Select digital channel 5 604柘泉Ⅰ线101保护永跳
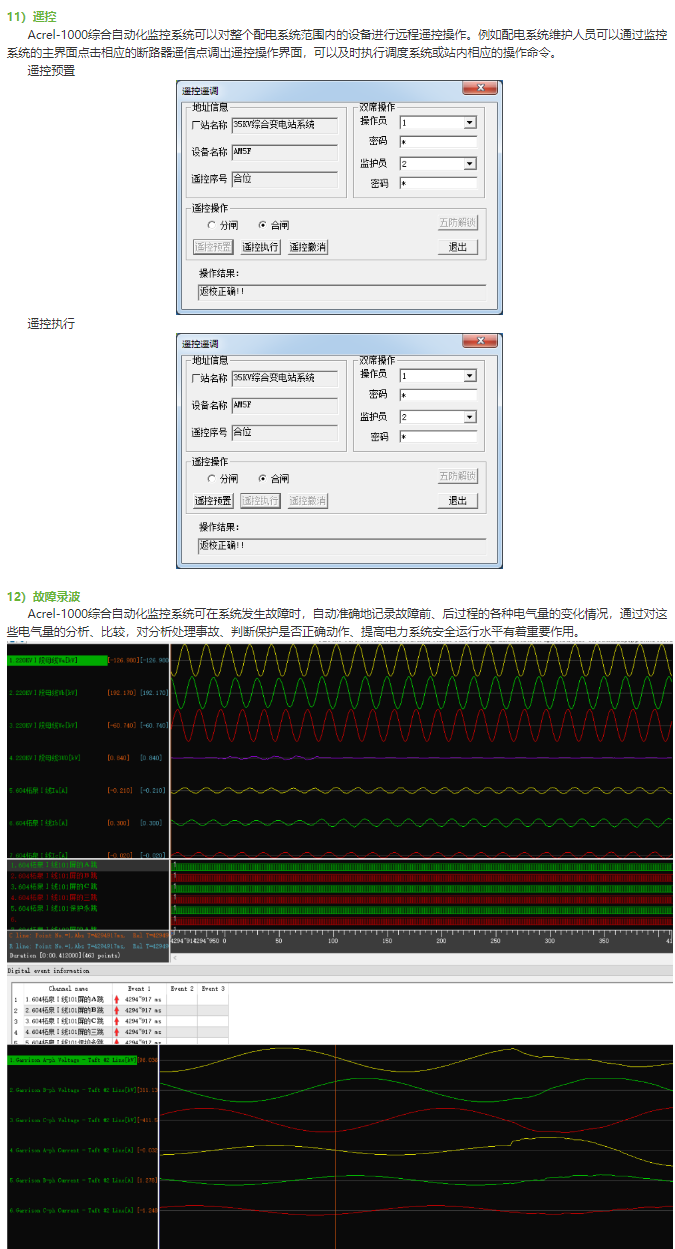This screenshot has height=1249, width=675. 52,909
